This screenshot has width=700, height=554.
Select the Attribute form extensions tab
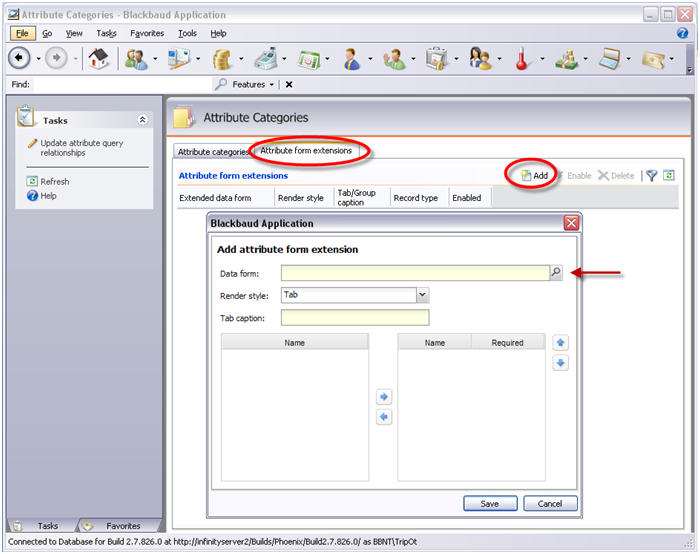coord(306,150)
